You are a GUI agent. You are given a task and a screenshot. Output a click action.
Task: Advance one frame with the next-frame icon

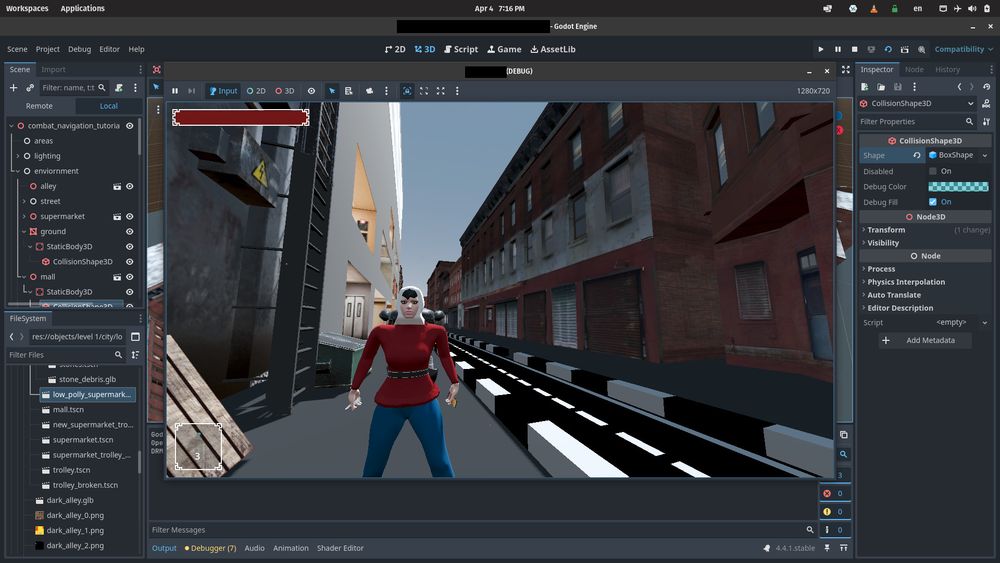click(x=191, y=91)
